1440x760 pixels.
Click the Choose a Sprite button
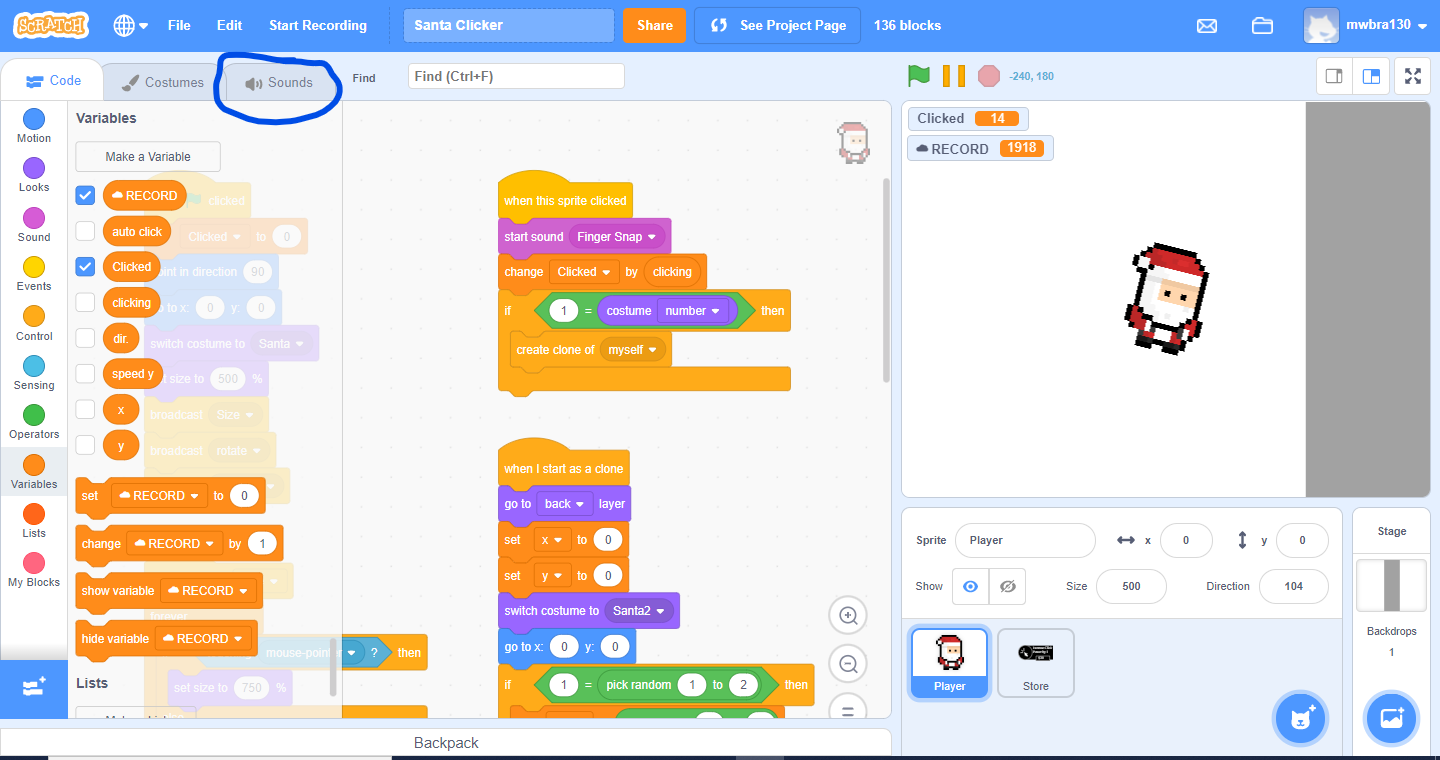click(x=1301, y=718)
